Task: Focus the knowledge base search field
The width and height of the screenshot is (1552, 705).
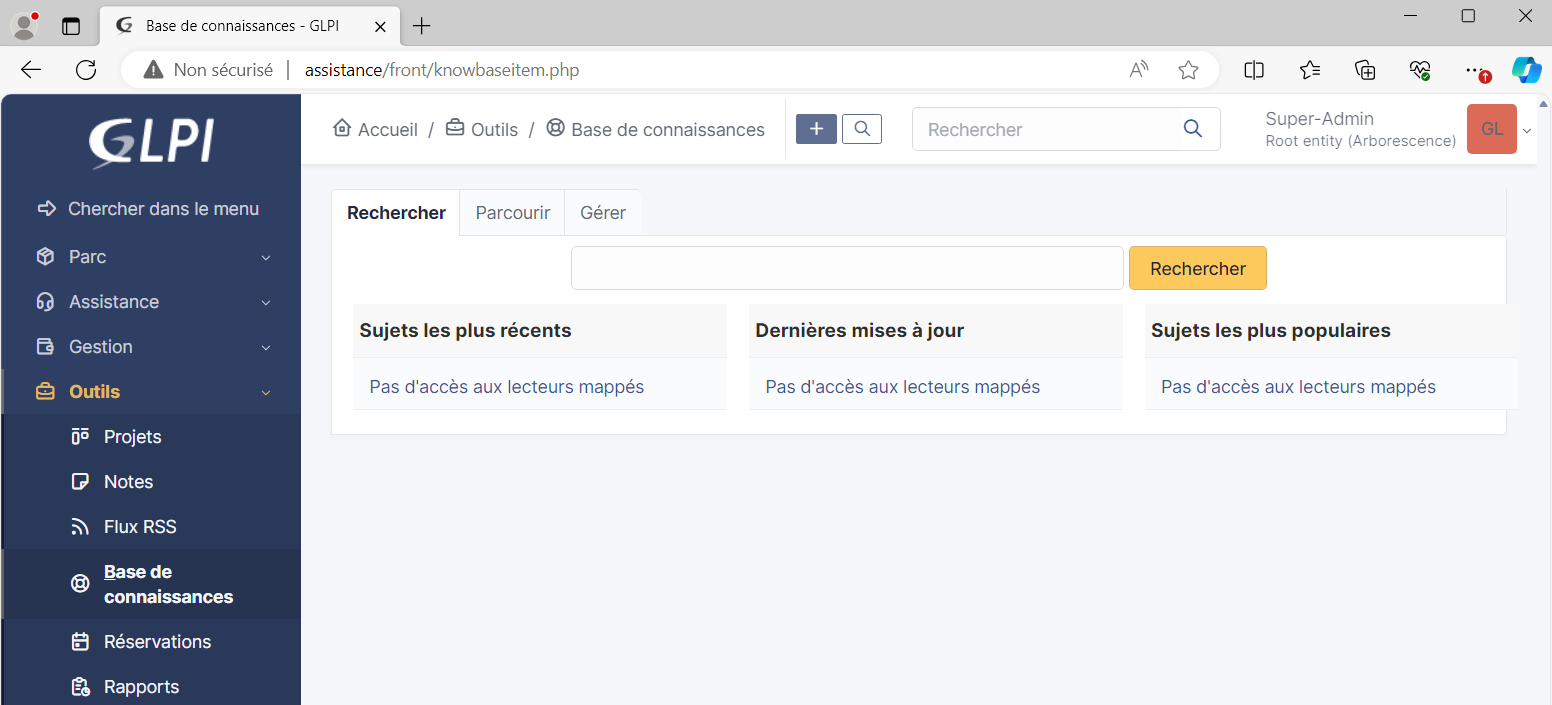Action: [x=847, y=268]
